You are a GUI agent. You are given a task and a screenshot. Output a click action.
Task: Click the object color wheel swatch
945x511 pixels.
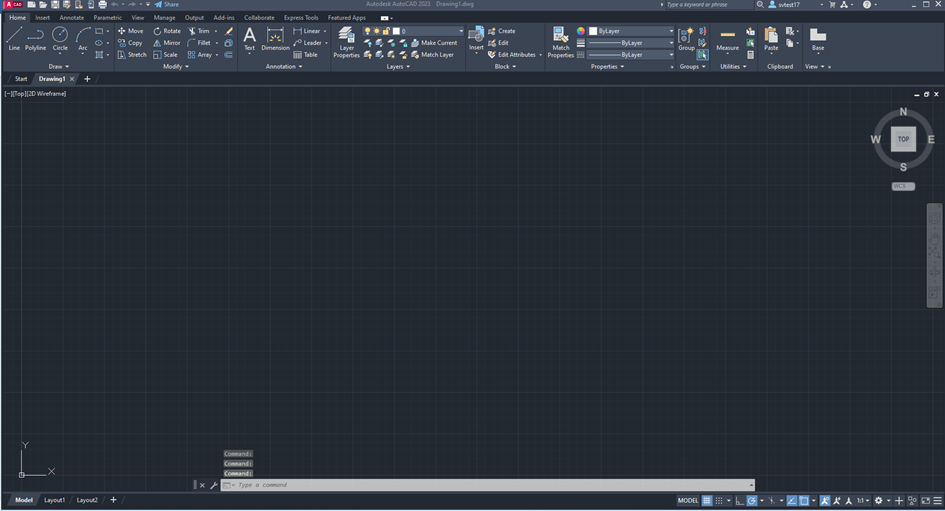click(580, 31)
